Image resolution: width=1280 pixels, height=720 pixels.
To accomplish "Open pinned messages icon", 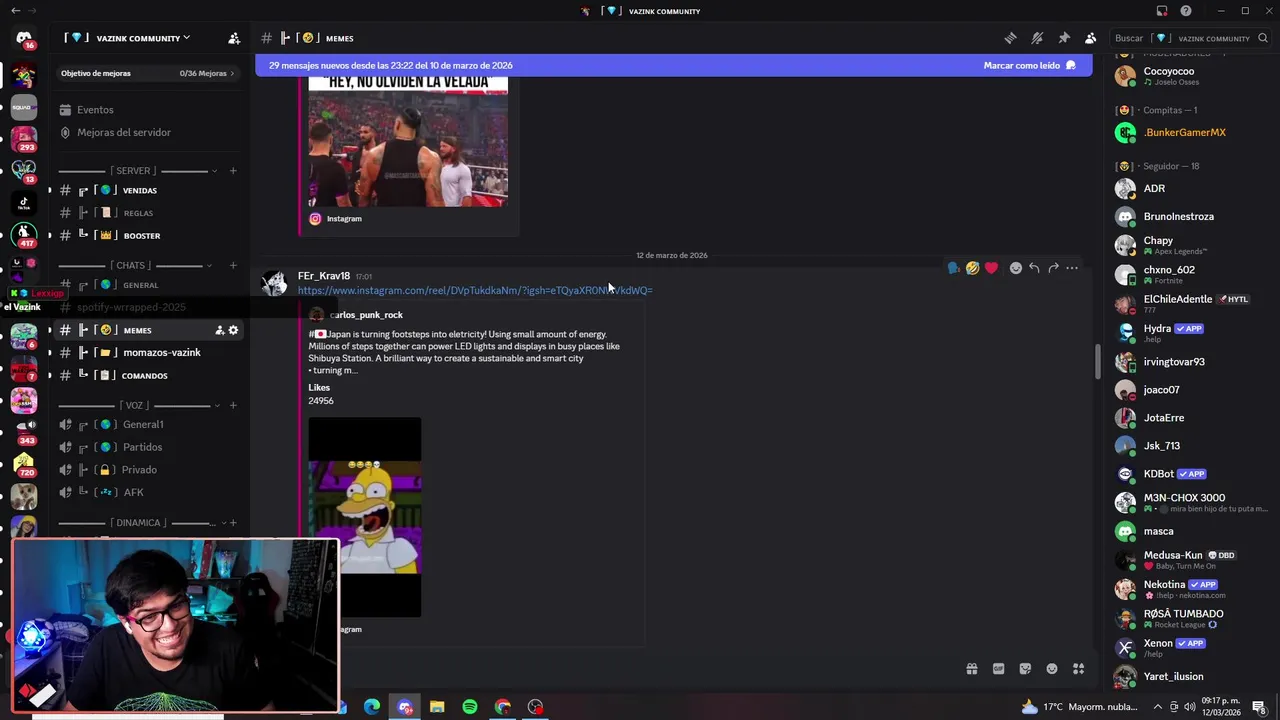I will [1064, 38].
